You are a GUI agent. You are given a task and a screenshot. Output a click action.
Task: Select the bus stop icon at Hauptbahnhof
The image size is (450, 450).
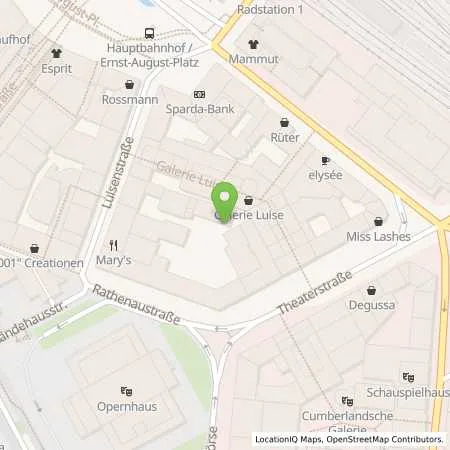(x=150, y=33)
